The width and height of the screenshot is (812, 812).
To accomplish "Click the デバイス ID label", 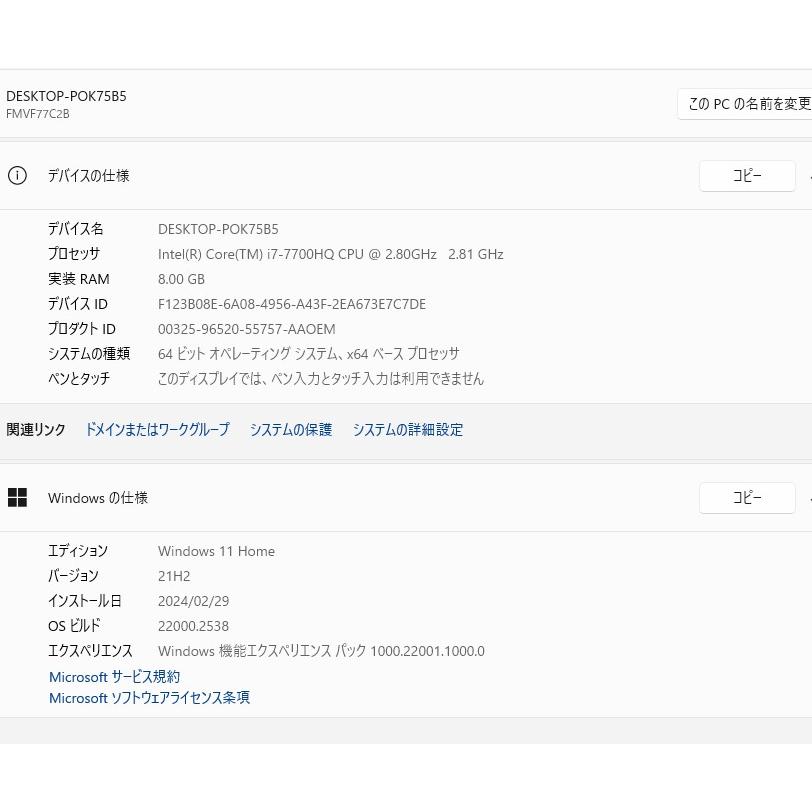I will pyautogui.click(x=78, y=304).
